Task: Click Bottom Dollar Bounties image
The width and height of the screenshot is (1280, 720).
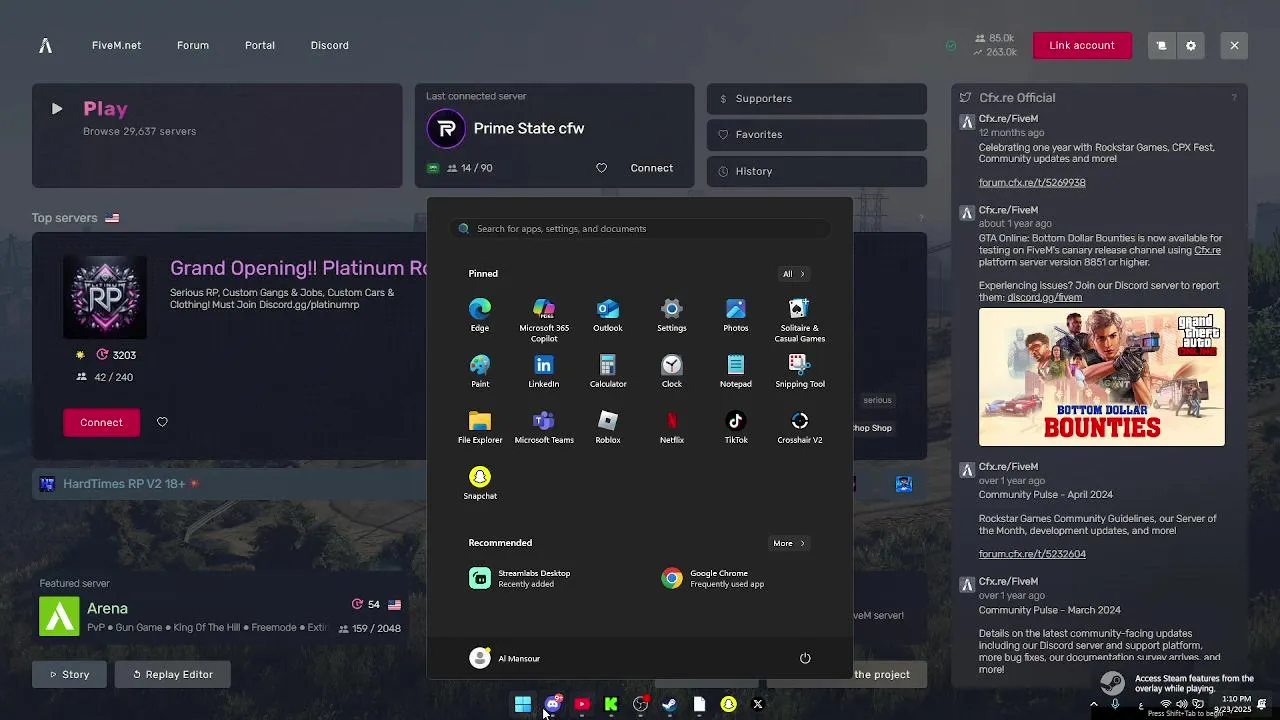Action: [1102, 377]
